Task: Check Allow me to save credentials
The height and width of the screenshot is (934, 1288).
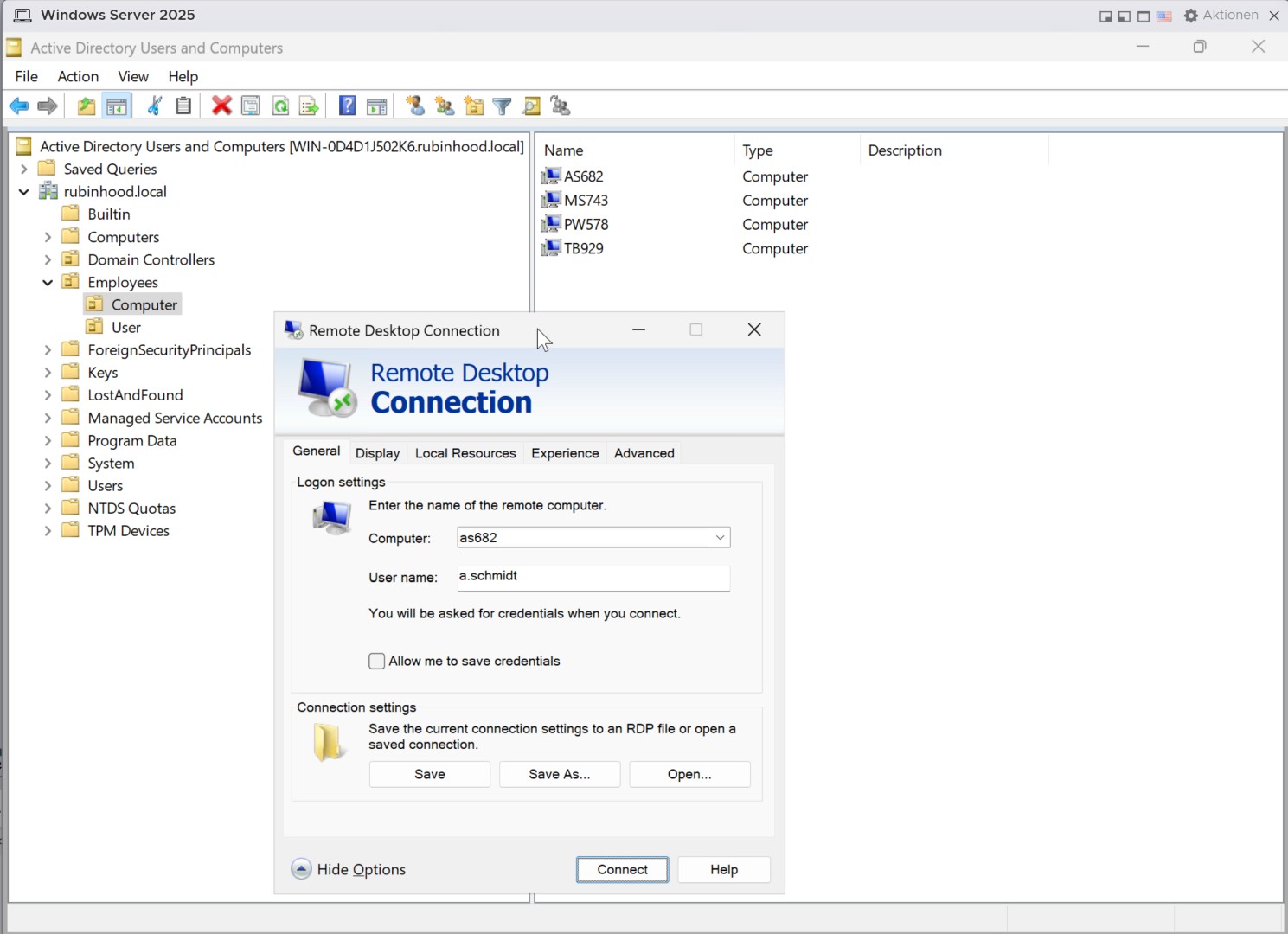Action: point(376,661)
